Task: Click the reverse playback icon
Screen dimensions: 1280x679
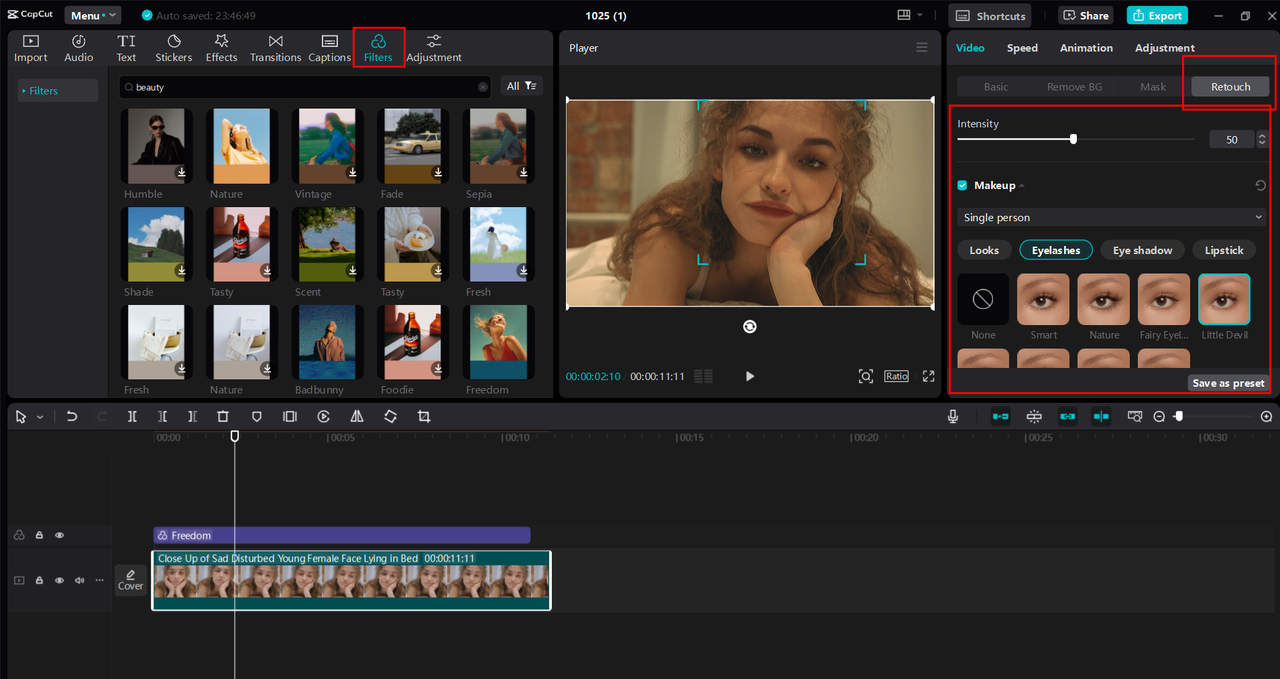Action: pyautogui.click(x=324, y=416)
